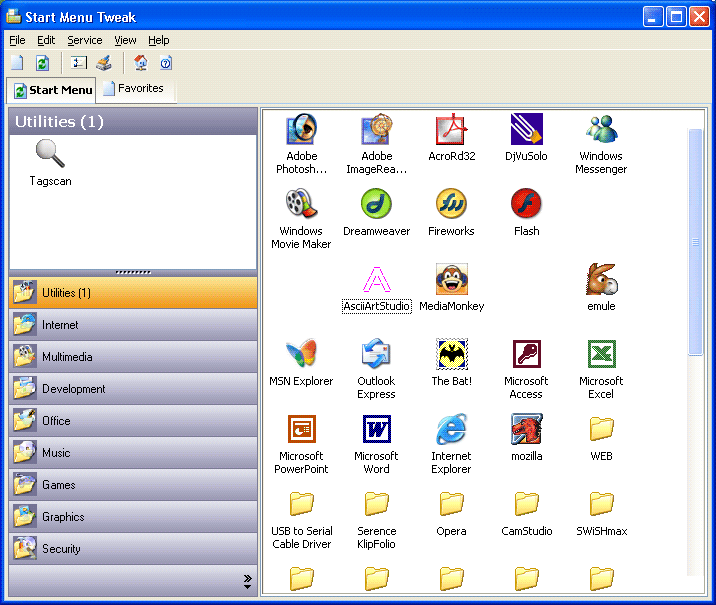Click the options list toolbar icon

79,63
